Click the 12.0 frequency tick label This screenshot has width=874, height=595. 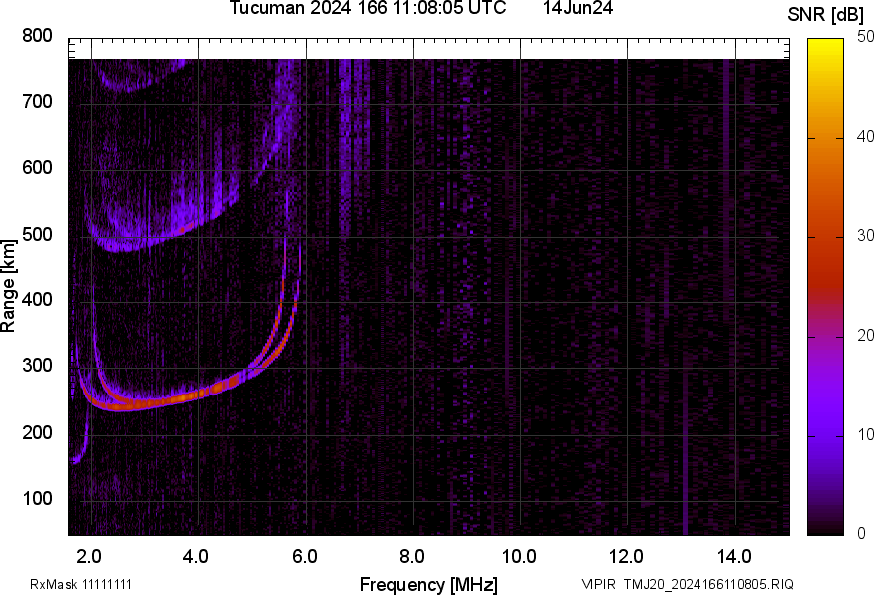pyautogui.click(x=626, y=557)
